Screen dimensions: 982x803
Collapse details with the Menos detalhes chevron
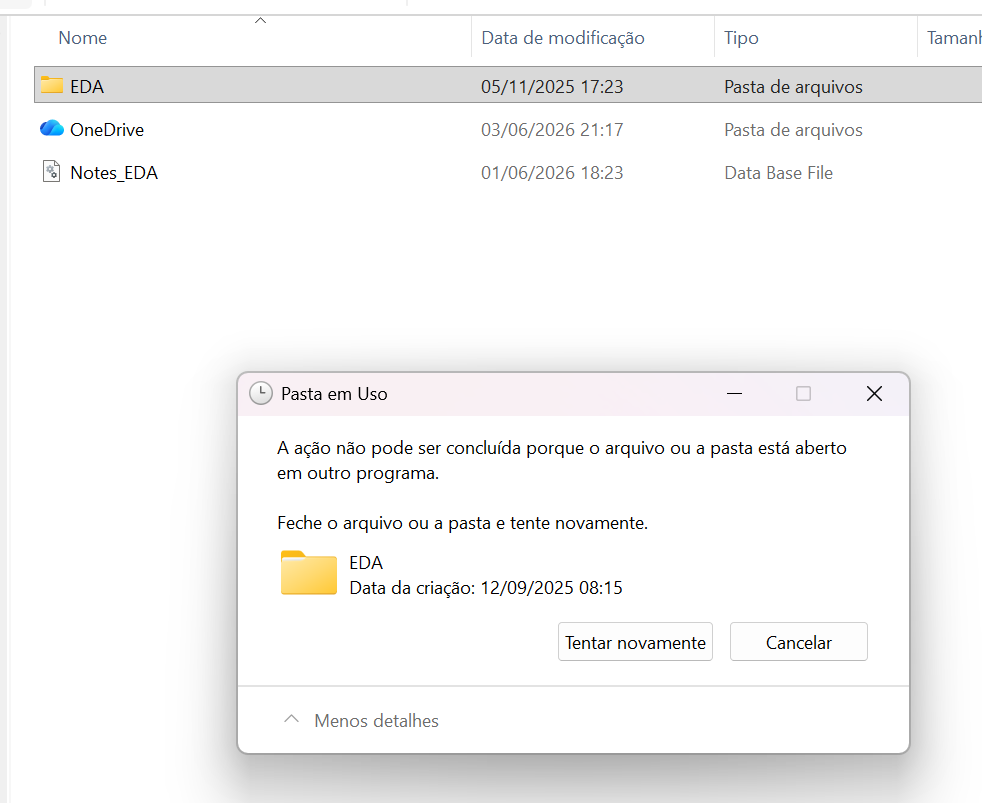click(291, 719)
